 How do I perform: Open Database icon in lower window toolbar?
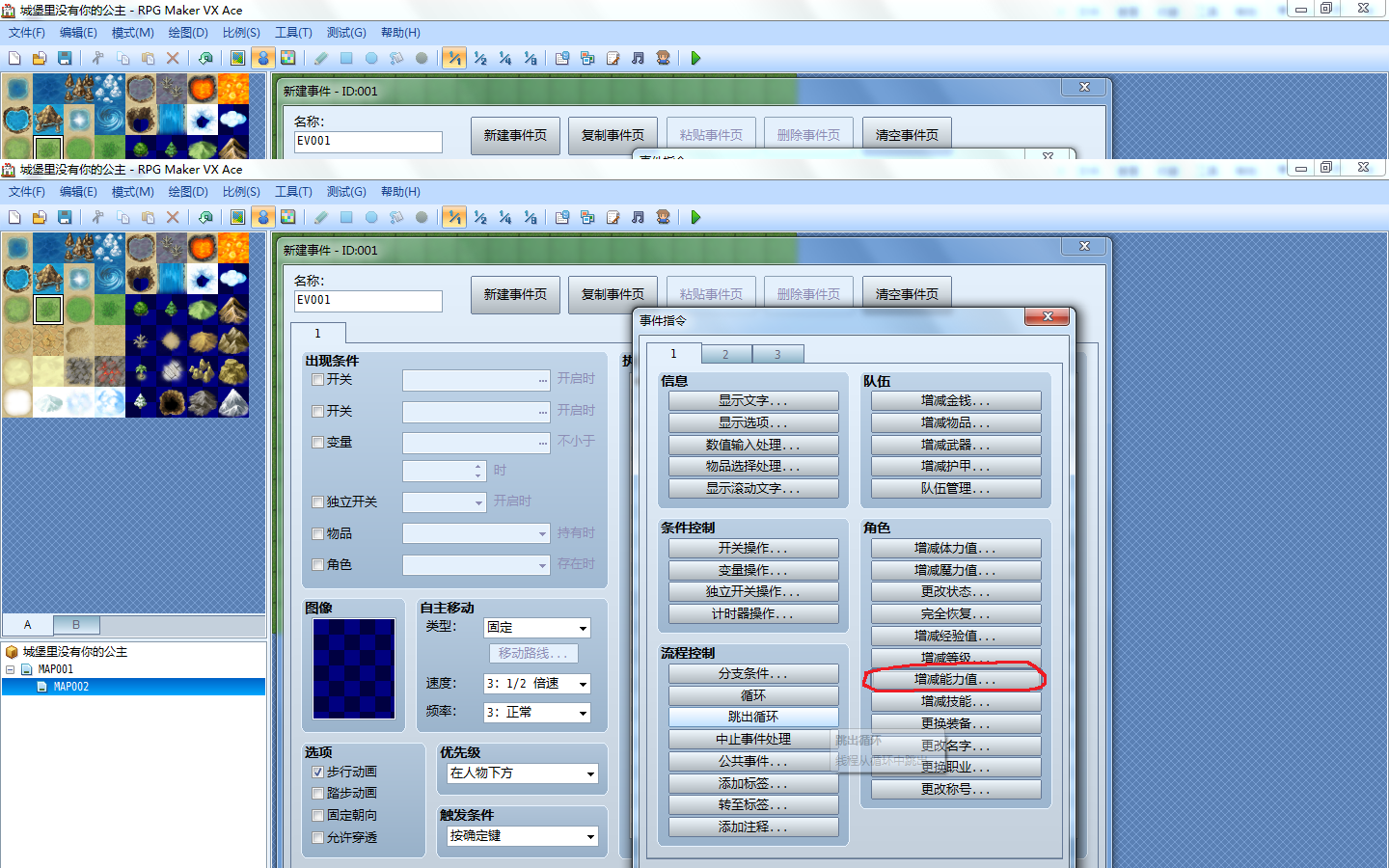(562, 218)
